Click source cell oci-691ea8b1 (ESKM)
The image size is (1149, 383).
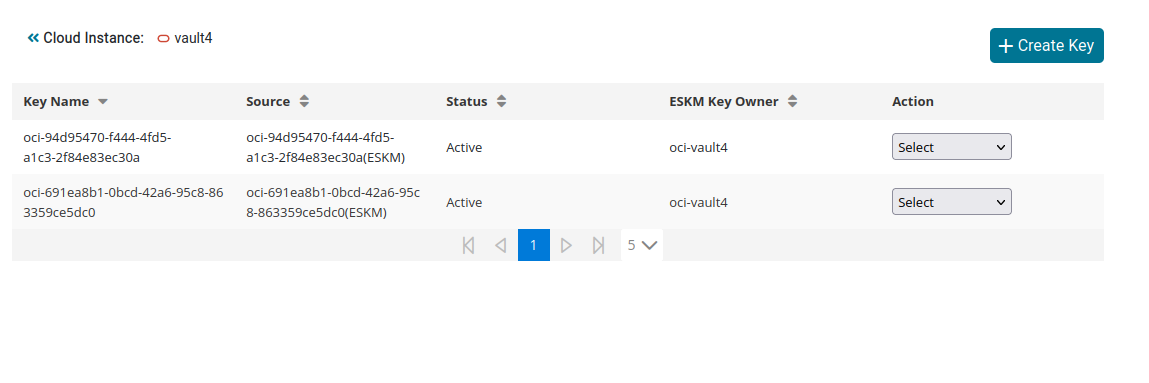tap(333, 202)
